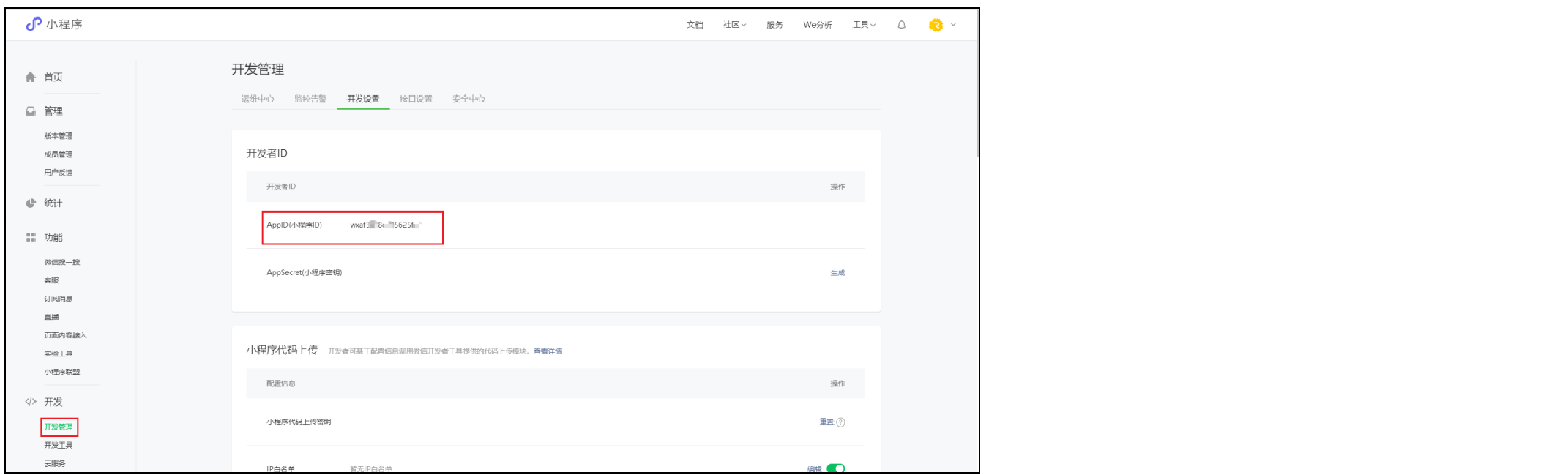Open the 首页 home icon
Viewport: 1568px width, 475px height.
point(31,77)
